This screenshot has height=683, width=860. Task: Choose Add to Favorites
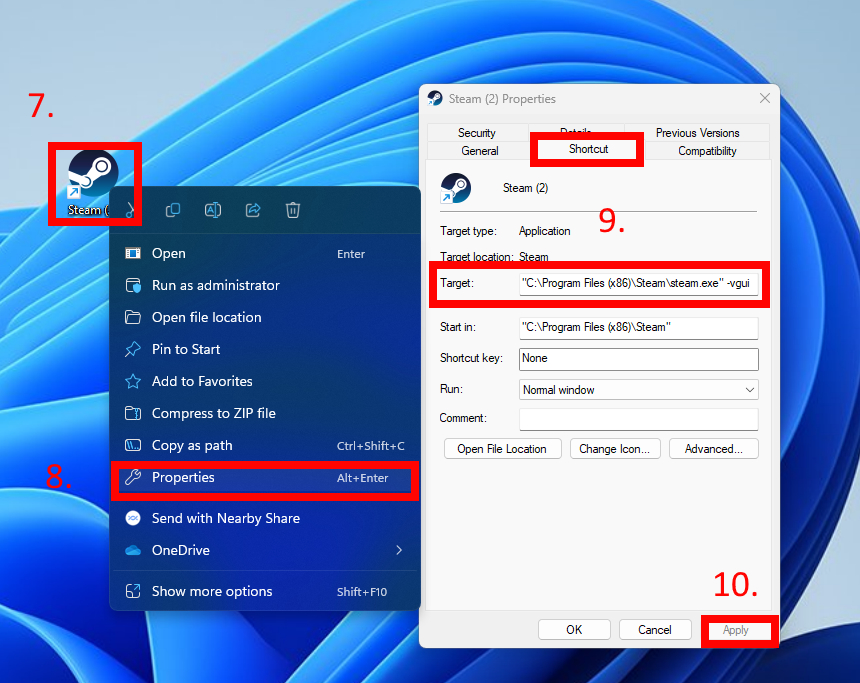point(265,381)
